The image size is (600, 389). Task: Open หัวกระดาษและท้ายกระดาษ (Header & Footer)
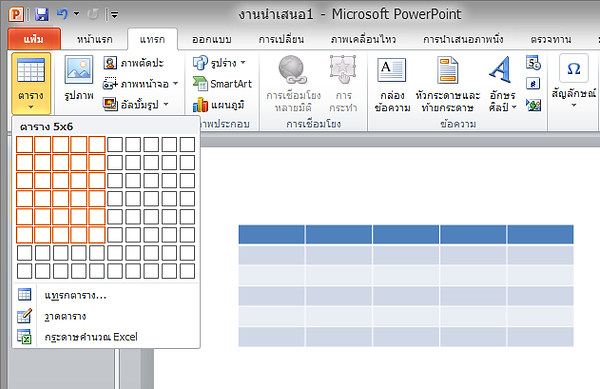[x=448, y=84]
